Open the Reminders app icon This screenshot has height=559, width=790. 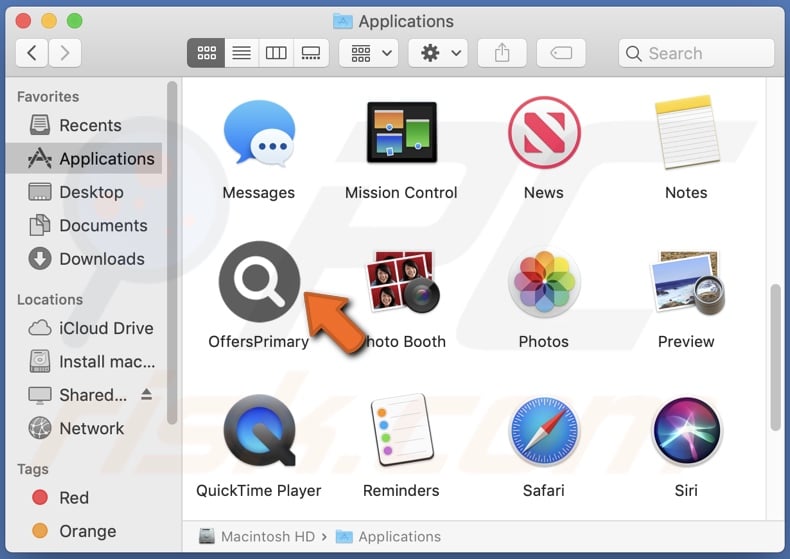(x=402, y=431)
